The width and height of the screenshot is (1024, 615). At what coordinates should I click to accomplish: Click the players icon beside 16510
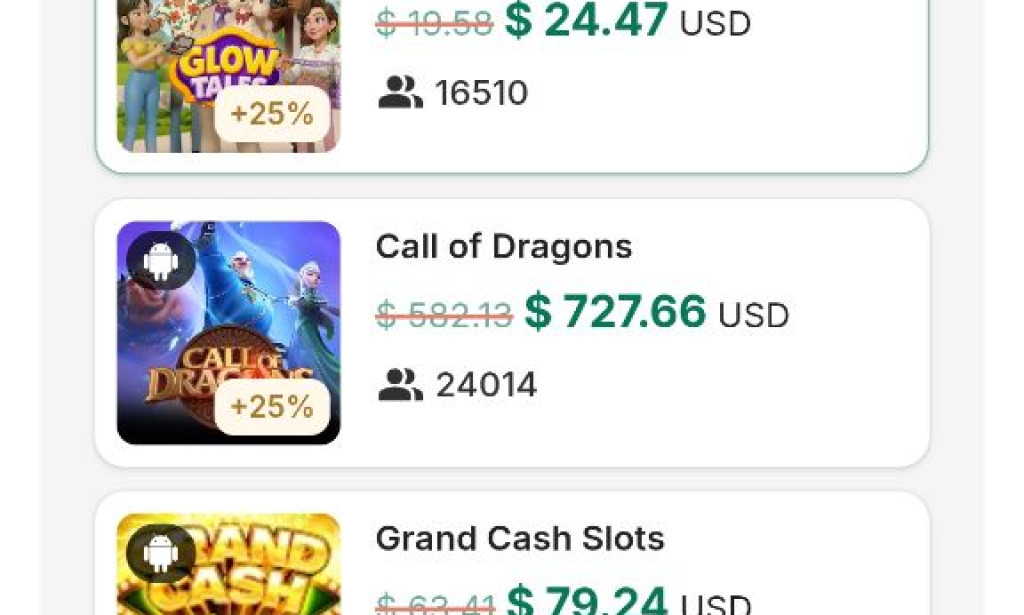point(400,93)
